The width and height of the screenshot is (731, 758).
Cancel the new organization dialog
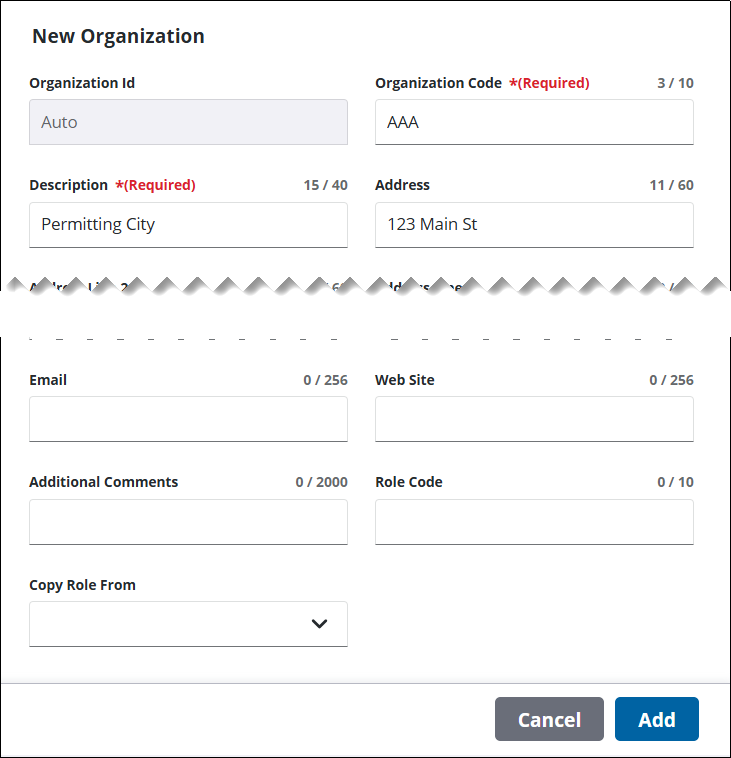tap(549, 719)
